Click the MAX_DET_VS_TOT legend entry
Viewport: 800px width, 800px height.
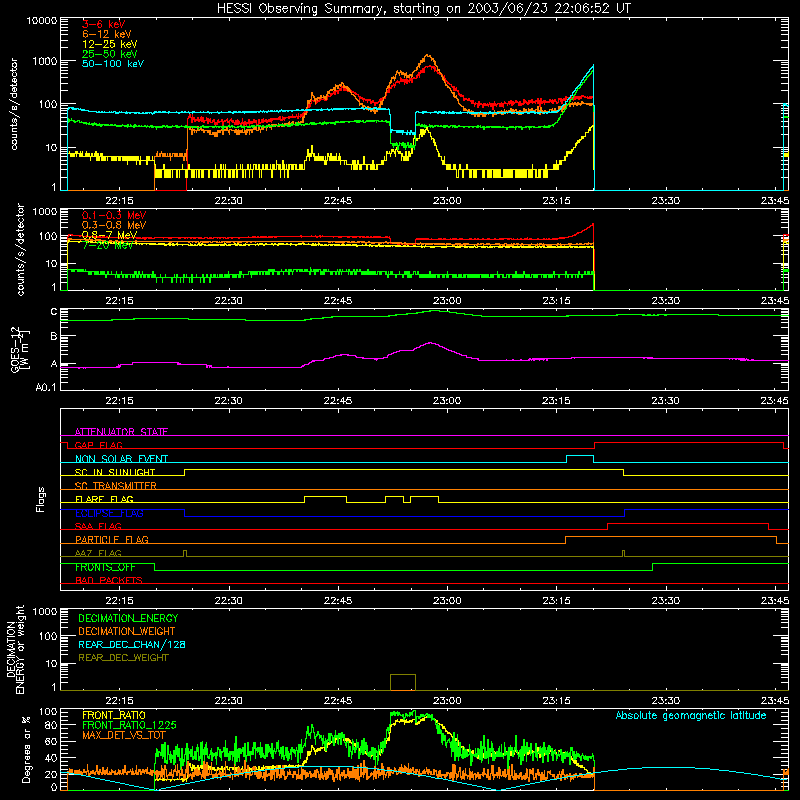click(x=124, y=735)
